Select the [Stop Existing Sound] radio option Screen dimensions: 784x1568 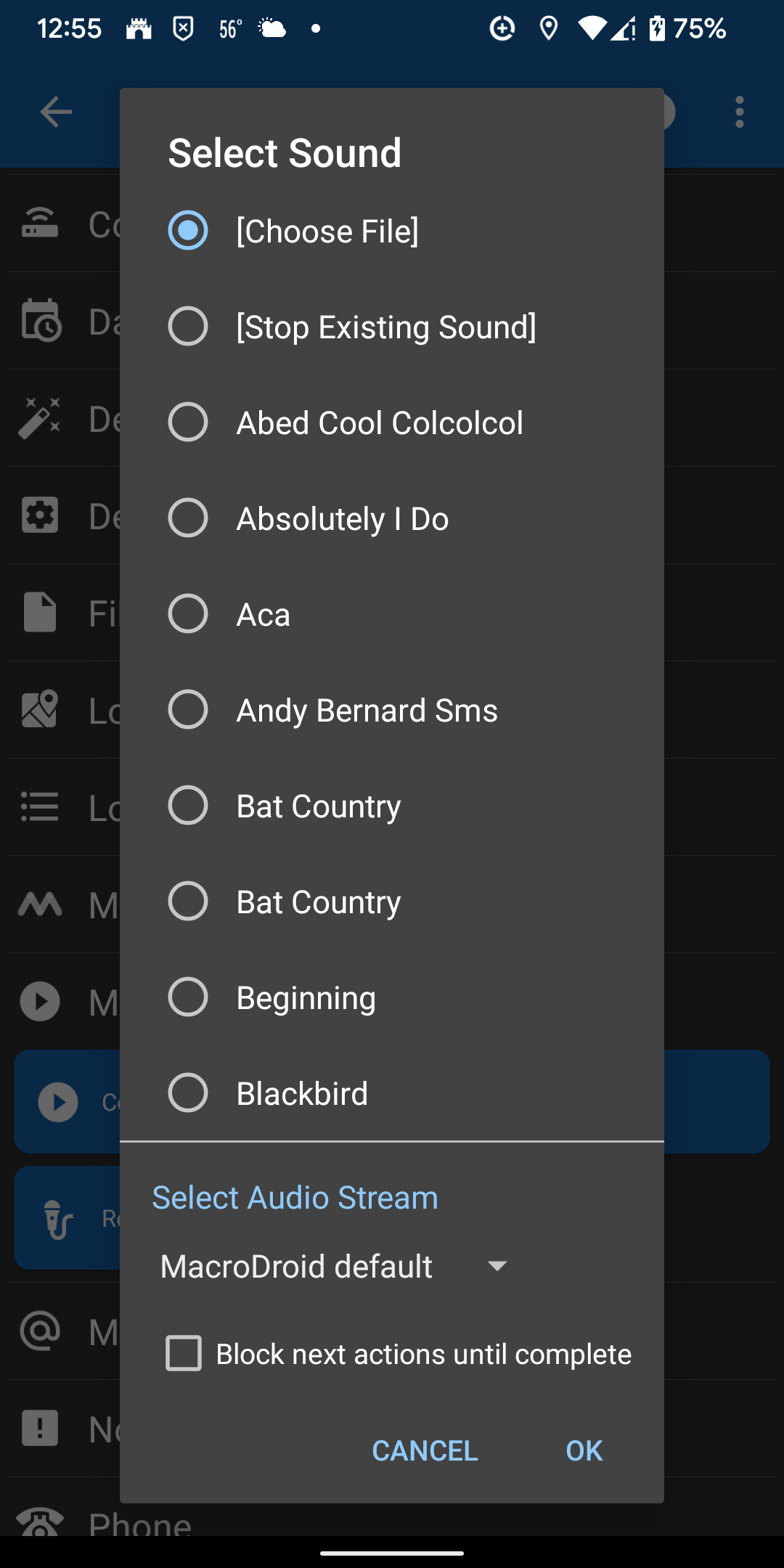pyautogui.click(x=188, y=327)
